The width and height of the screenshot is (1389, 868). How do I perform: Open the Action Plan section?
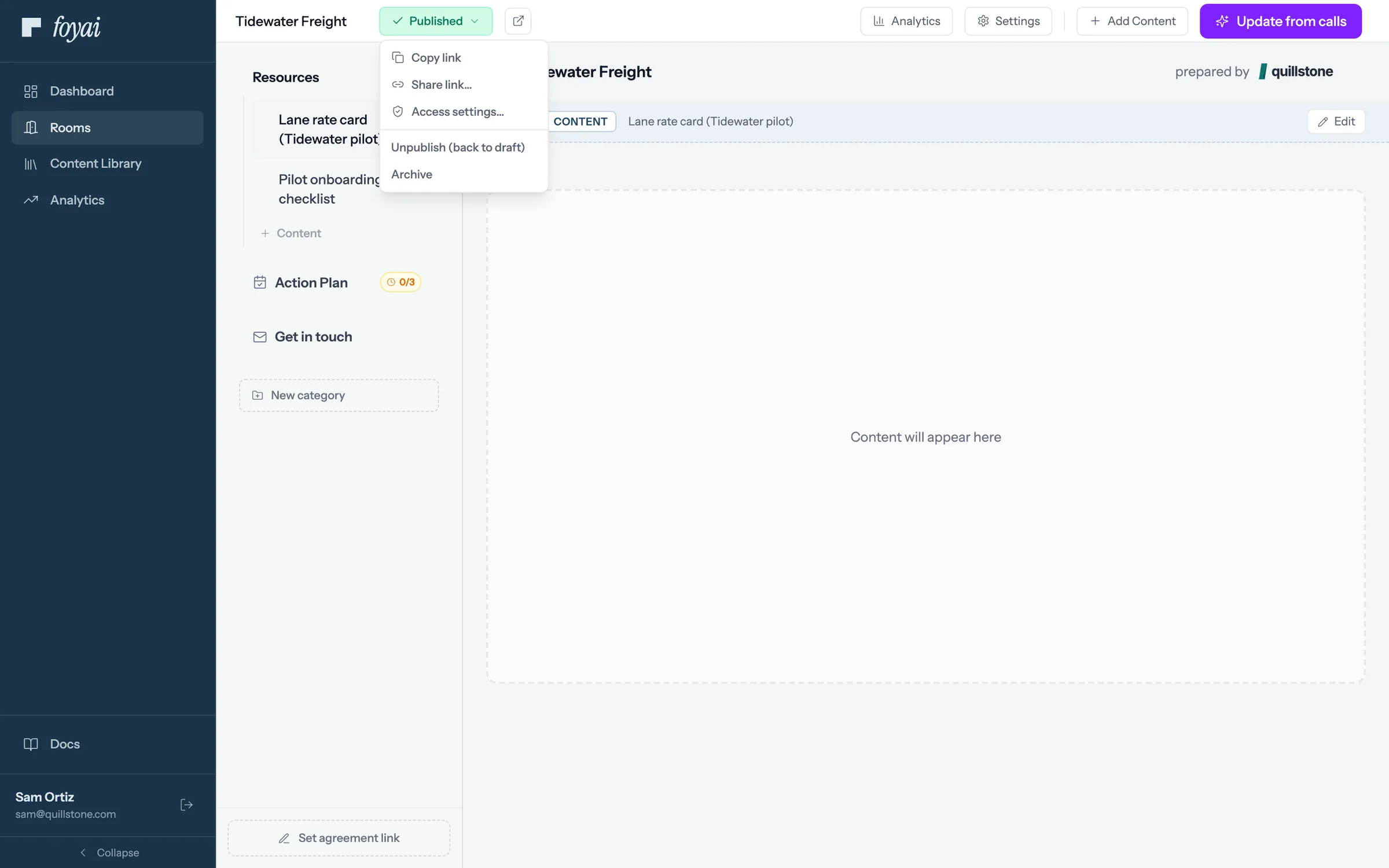point(311,282)
